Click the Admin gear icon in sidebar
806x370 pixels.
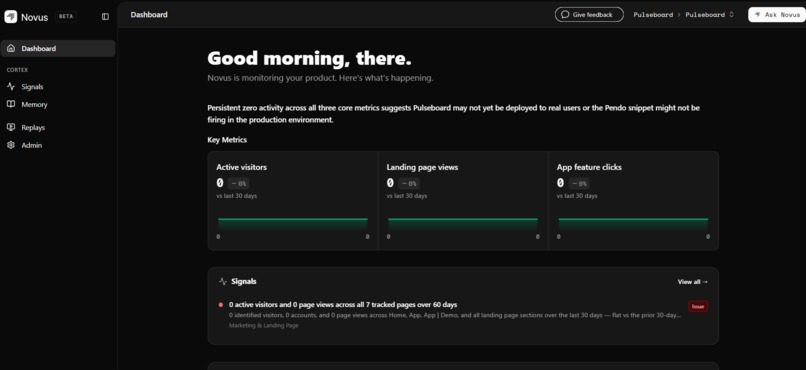[x=11, y=145]
